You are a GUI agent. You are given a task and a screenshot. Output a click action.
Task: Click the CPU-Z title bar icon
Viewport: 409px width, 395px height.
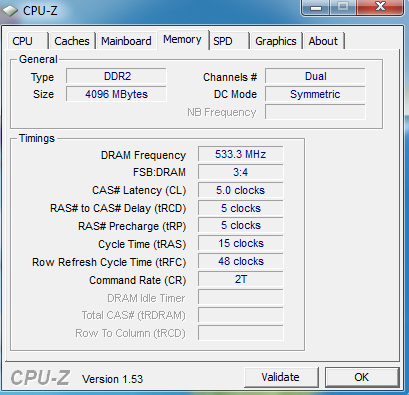(10, 11)
